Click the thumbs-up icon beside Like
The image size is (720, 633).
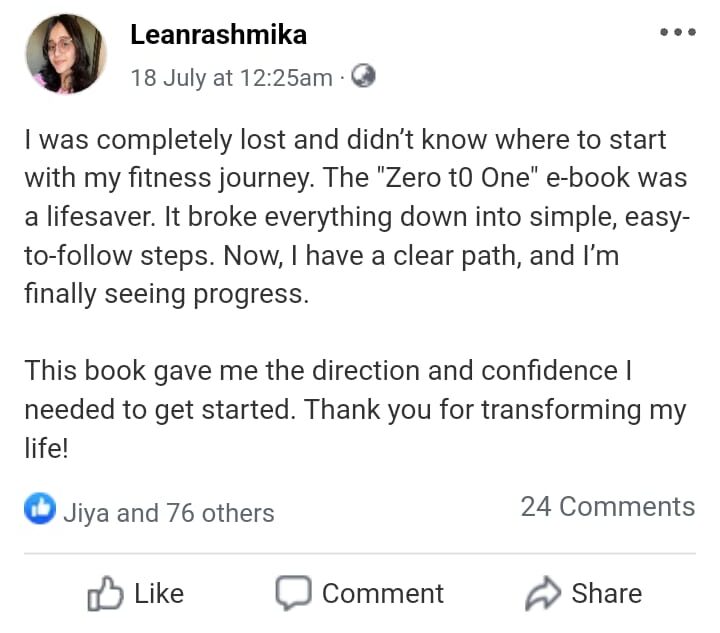tap(104, 594)
